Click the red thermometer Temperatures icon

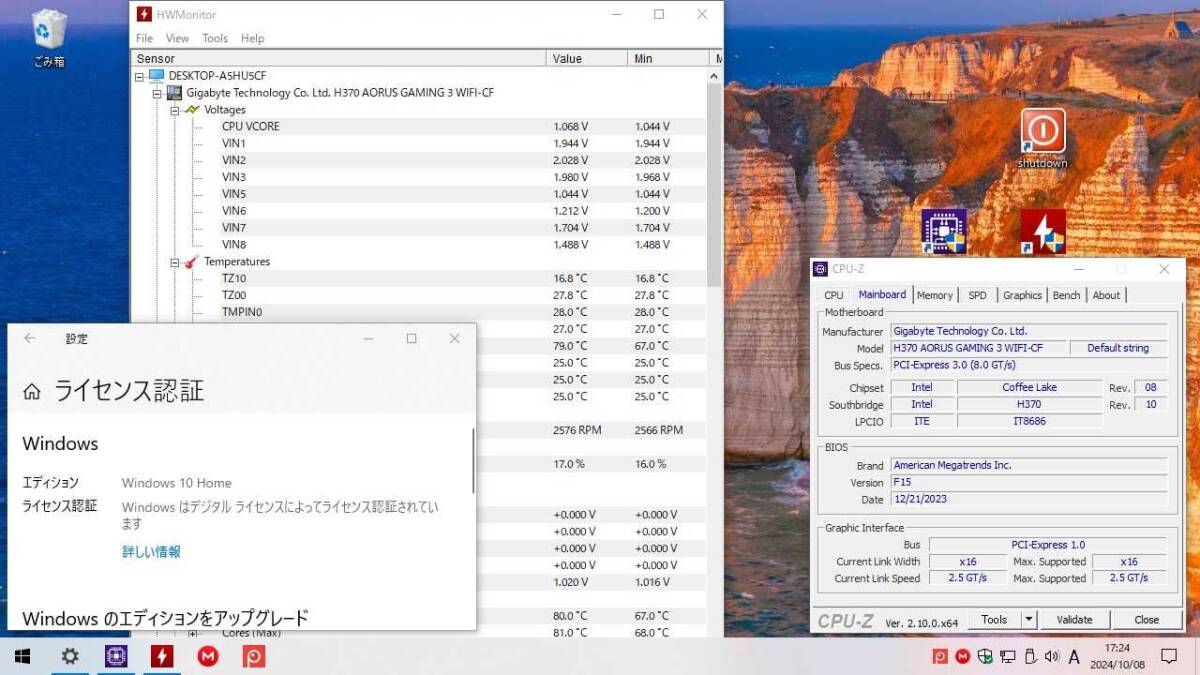click(x=191, y=262)
